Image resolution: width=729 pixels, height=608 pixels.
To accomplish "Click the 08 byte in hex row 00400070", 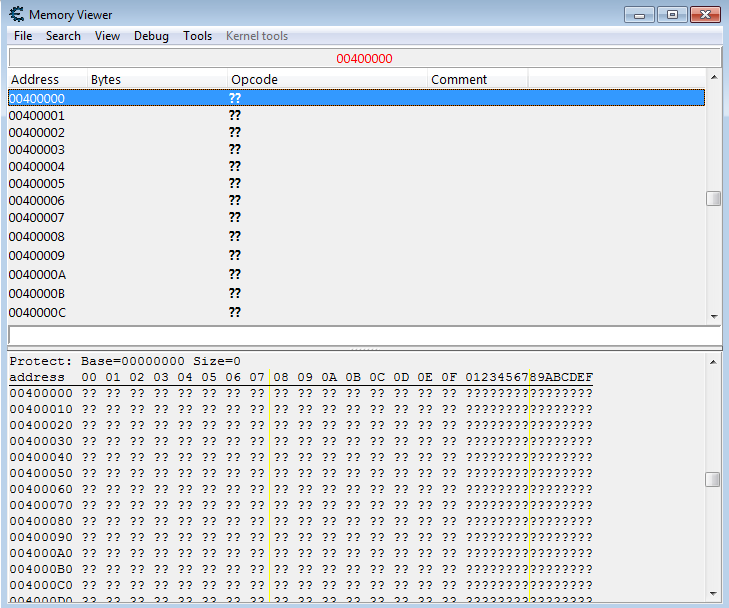I will click(281, 505).
